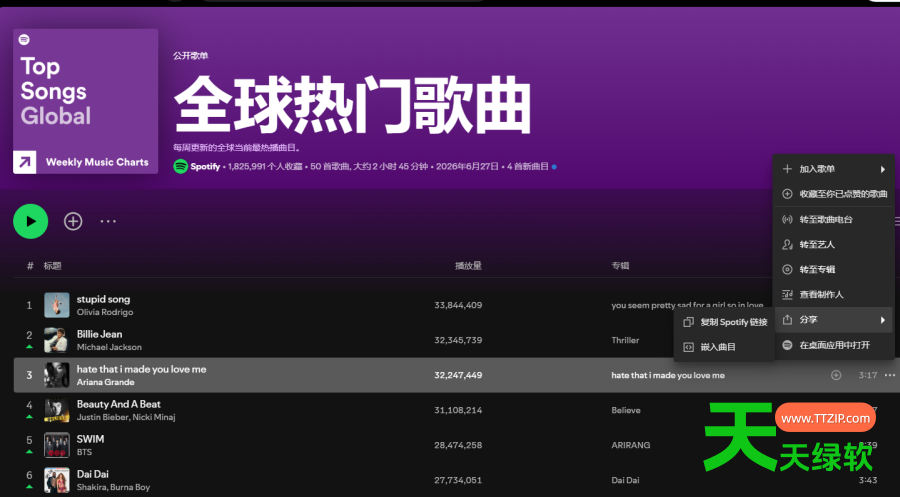Select 查看制作人 menu entry
Image resolution: width=900 pixels, height=497 pixels.
tap(833, 294)
